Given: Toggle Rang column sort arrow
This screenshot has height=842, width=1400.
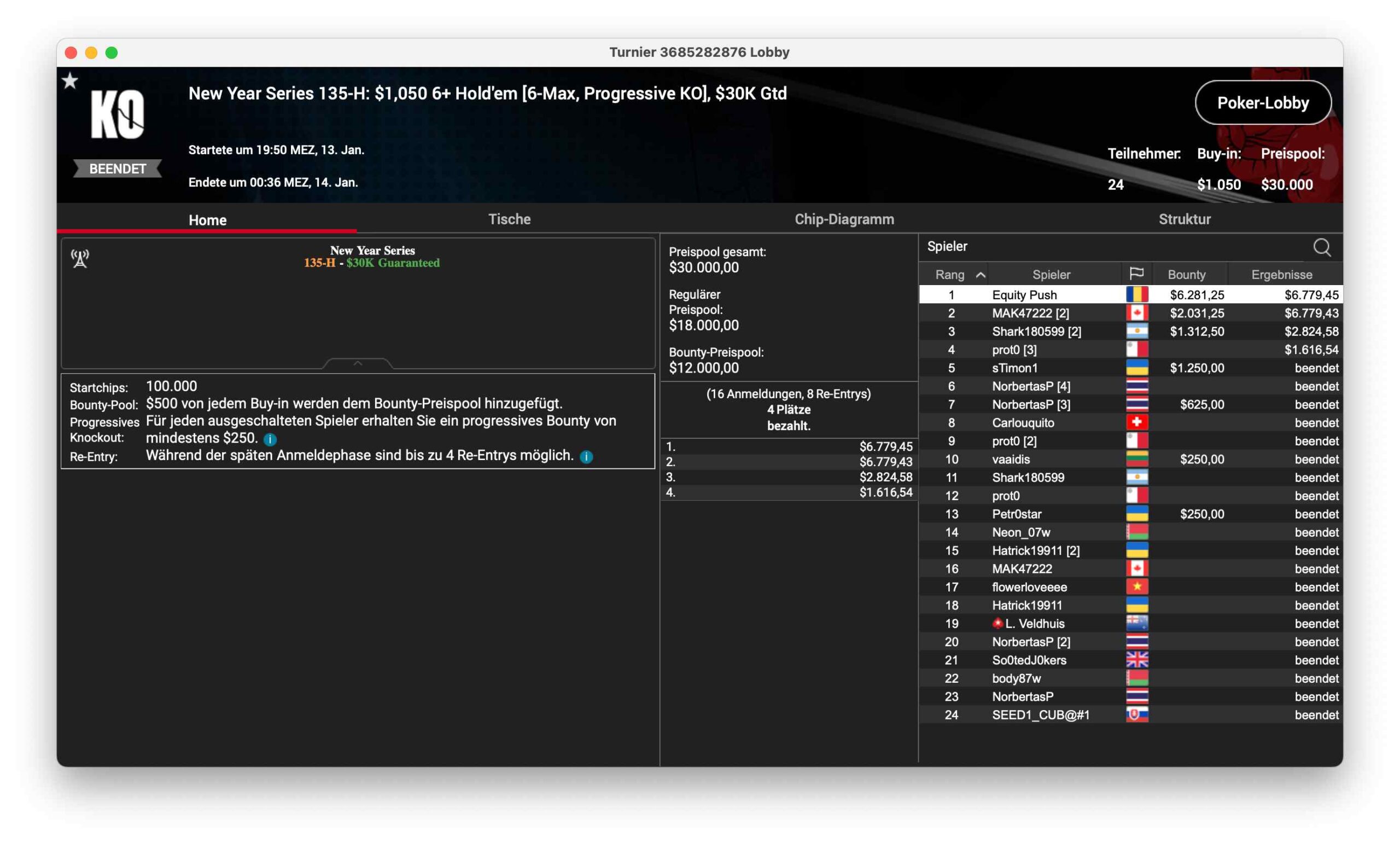Looking at the screenshot, I should pos(980,275).
